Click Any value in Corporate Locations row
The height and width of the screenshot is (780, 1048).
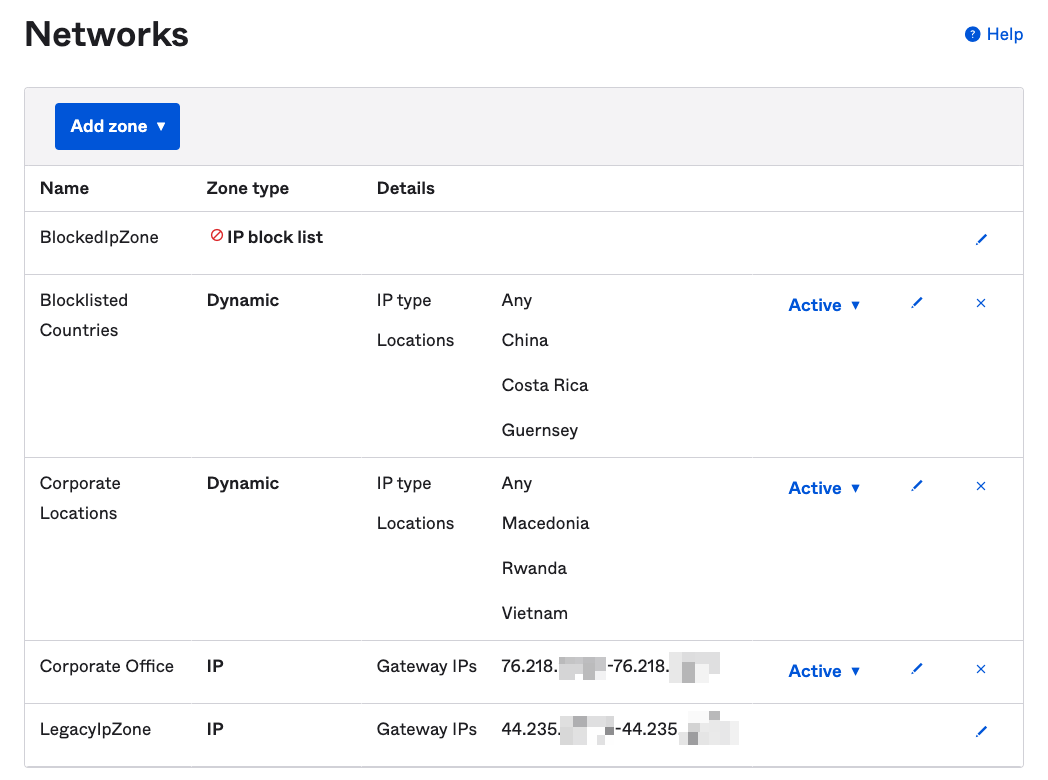[x=517, y=483]
